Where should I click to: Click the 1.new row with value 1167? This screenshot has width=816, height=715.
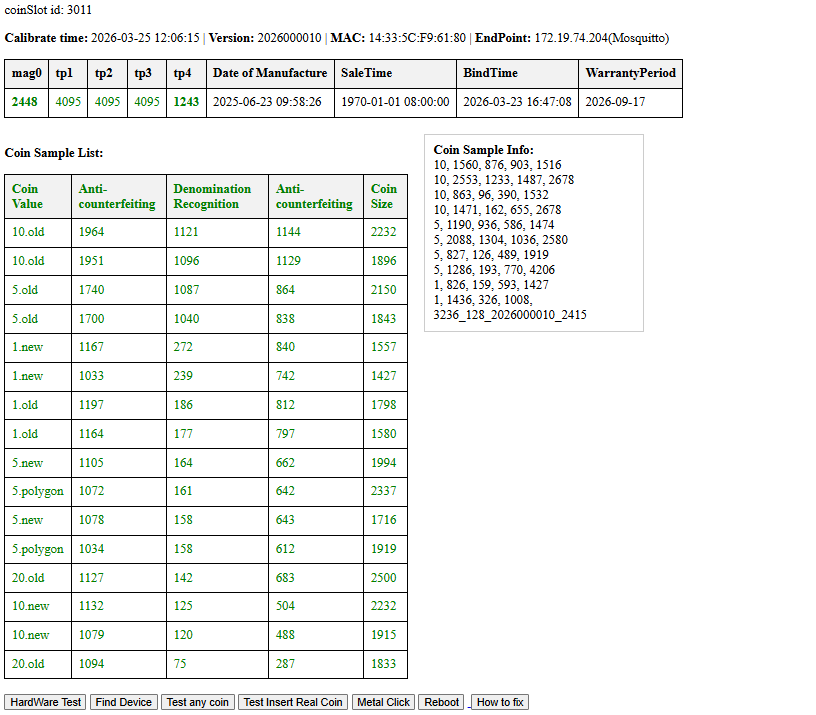(x=206, y=347)
